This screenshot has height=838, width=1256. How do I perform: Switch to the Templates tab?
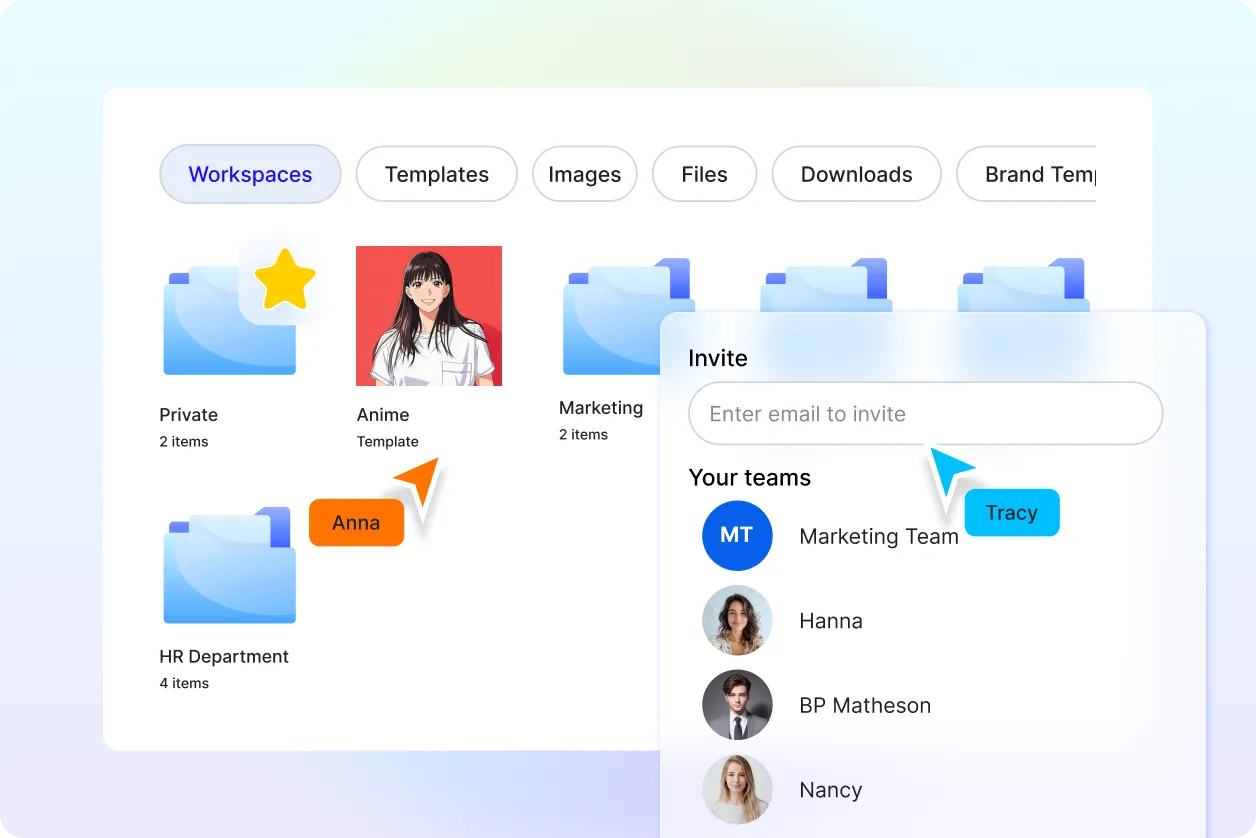click(x=436, y=174)
